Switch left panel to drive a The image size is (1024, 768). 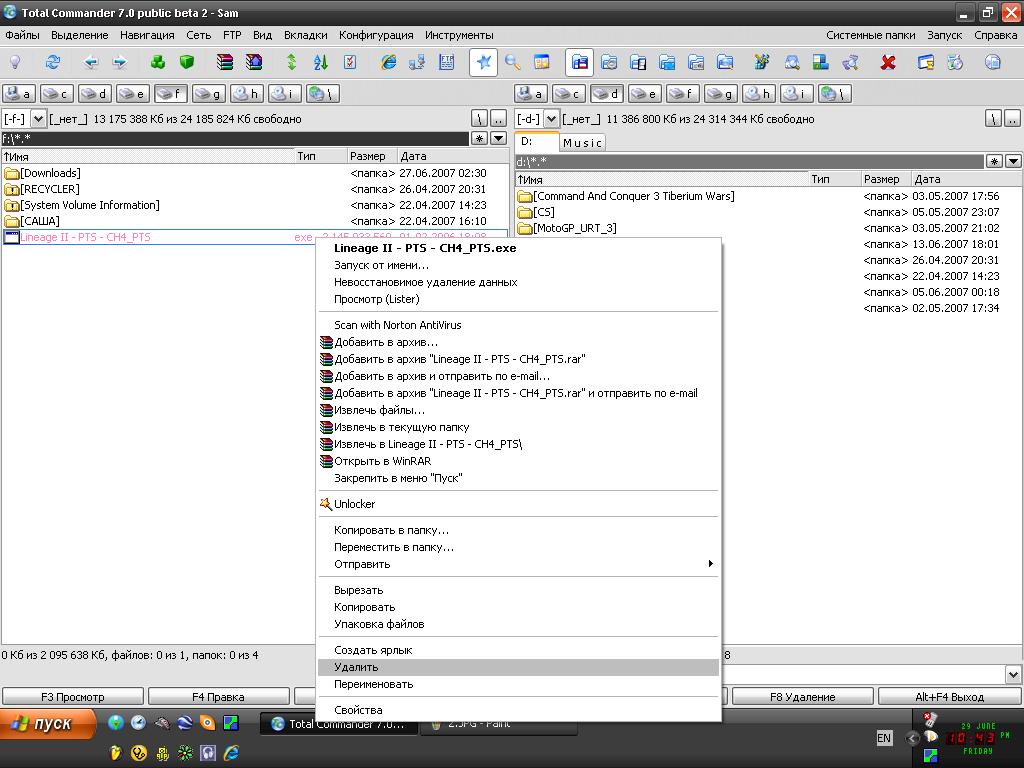19,94
